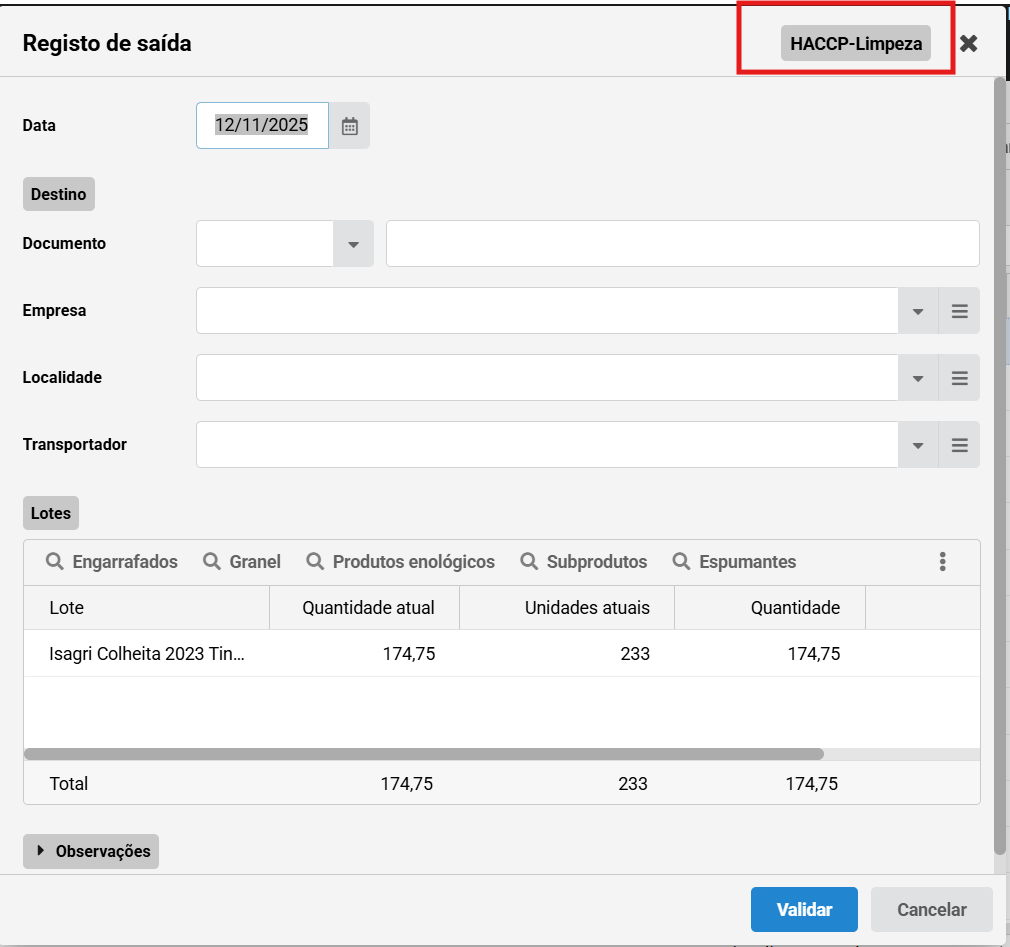Image resolution: width=1010 pixels, height=947 pixels.
Task: Search Subprodutos lots
Action: click(584, 562)
